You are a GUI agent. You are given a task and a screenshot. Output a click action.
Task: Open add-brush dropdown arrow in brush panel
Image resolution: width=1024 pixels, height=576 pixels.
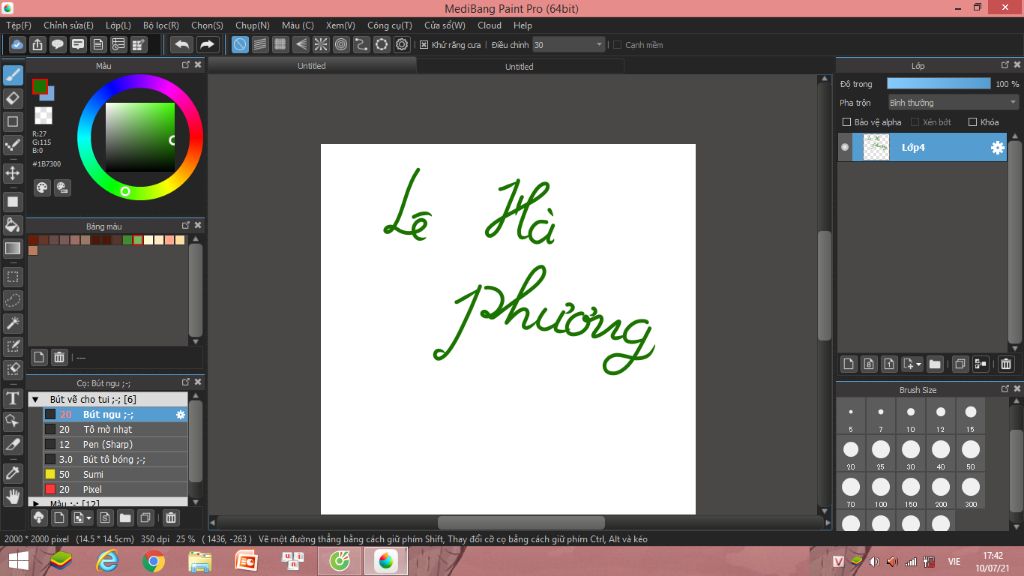tap(88, 518)
